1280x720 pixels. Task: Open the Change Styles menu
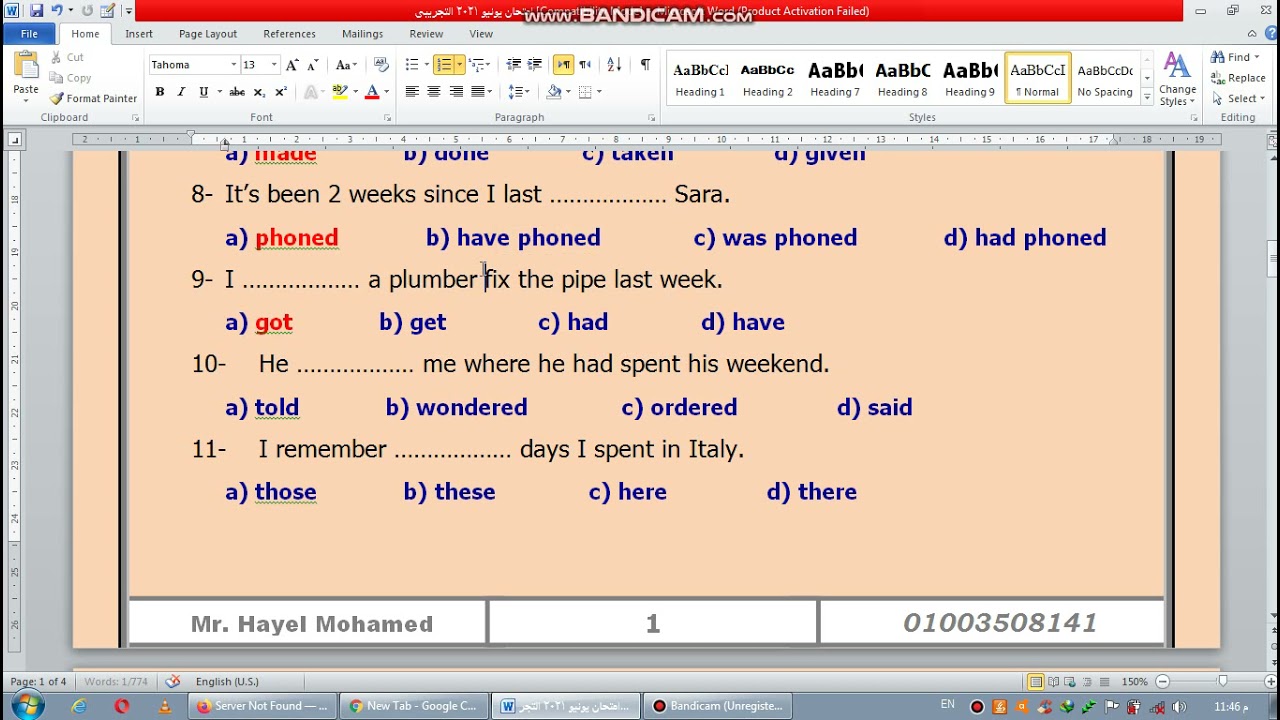pos(1177,80)
